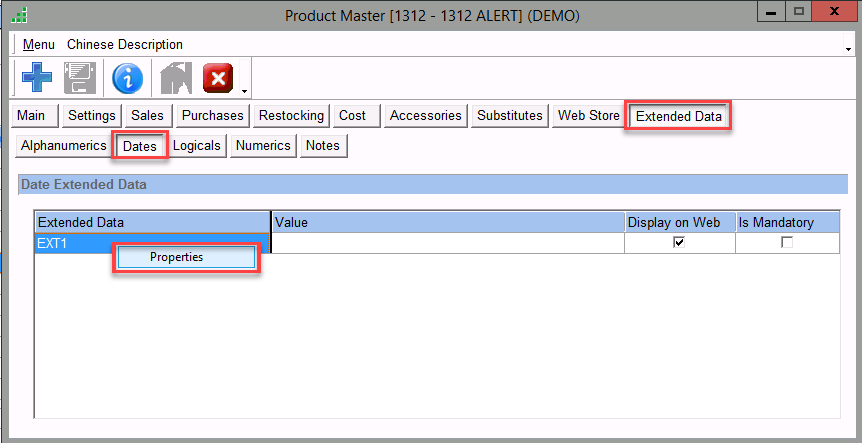Image resolution: width=862 pixels, height=443 pixels.
Task: Open the Alphanumerics sub-tab
Action: point(63,145)
